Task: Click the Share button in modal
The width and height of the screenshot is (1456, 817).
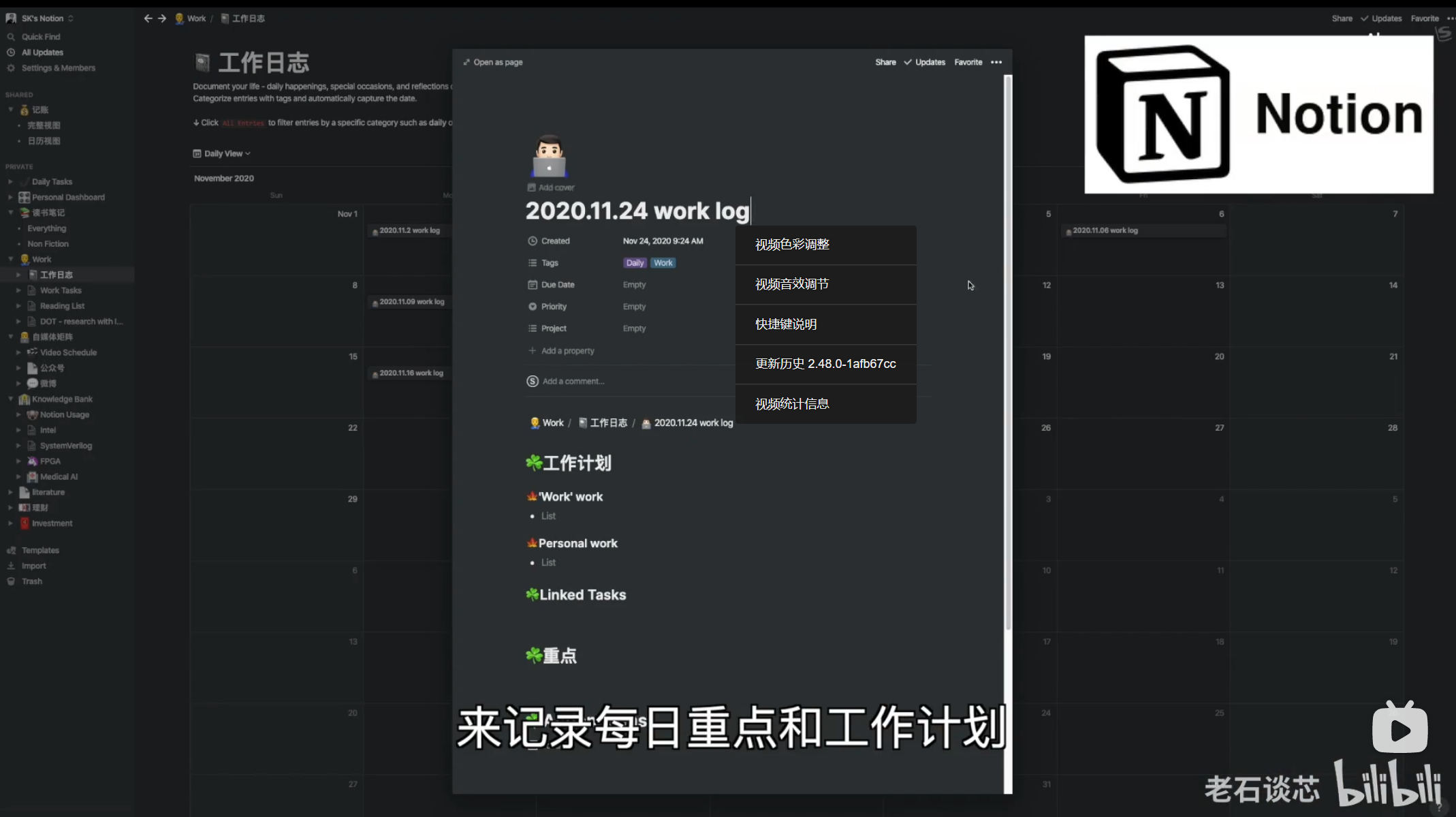Action: (885, 62)
